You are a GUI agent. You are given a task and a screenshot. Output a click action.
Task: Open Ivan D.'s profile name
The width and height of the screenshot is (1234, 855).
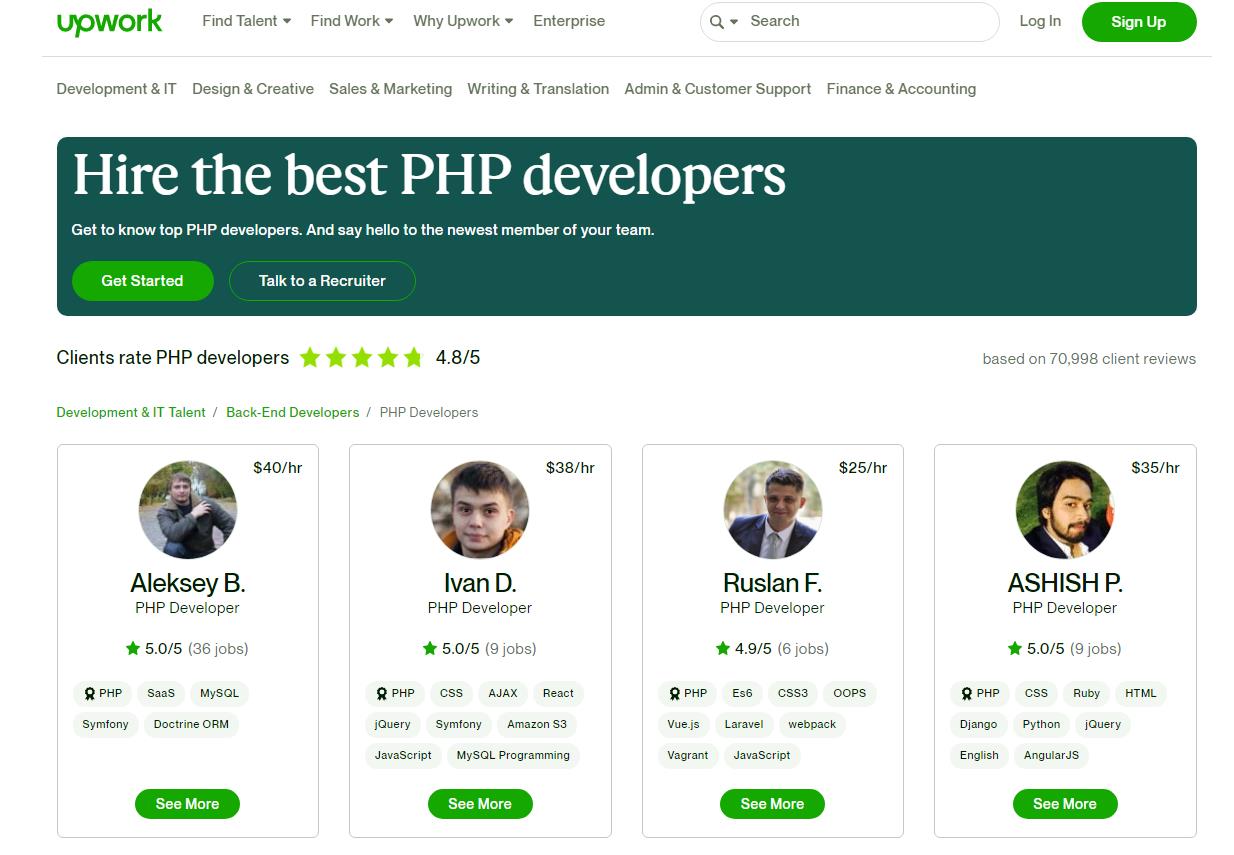tap(480, 583)
